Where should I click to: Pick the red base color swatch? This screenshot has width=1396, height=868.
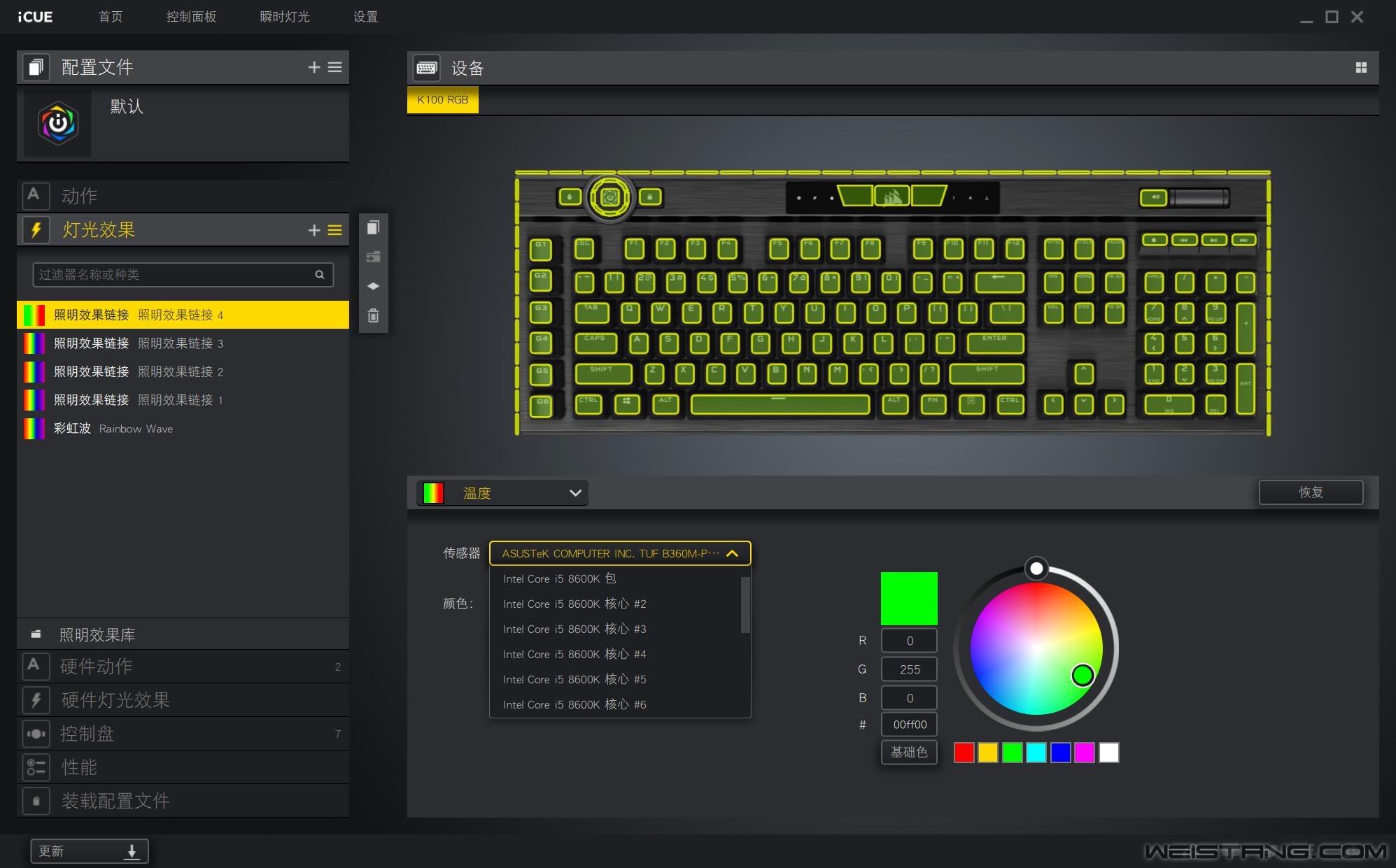pos(964,753)
